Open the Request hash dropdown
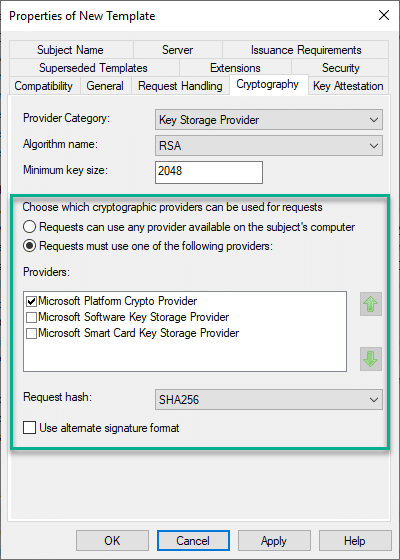Image resolution: width=400 pixels, height=560 pixels. pyautogui.click(x=269, y=399)
